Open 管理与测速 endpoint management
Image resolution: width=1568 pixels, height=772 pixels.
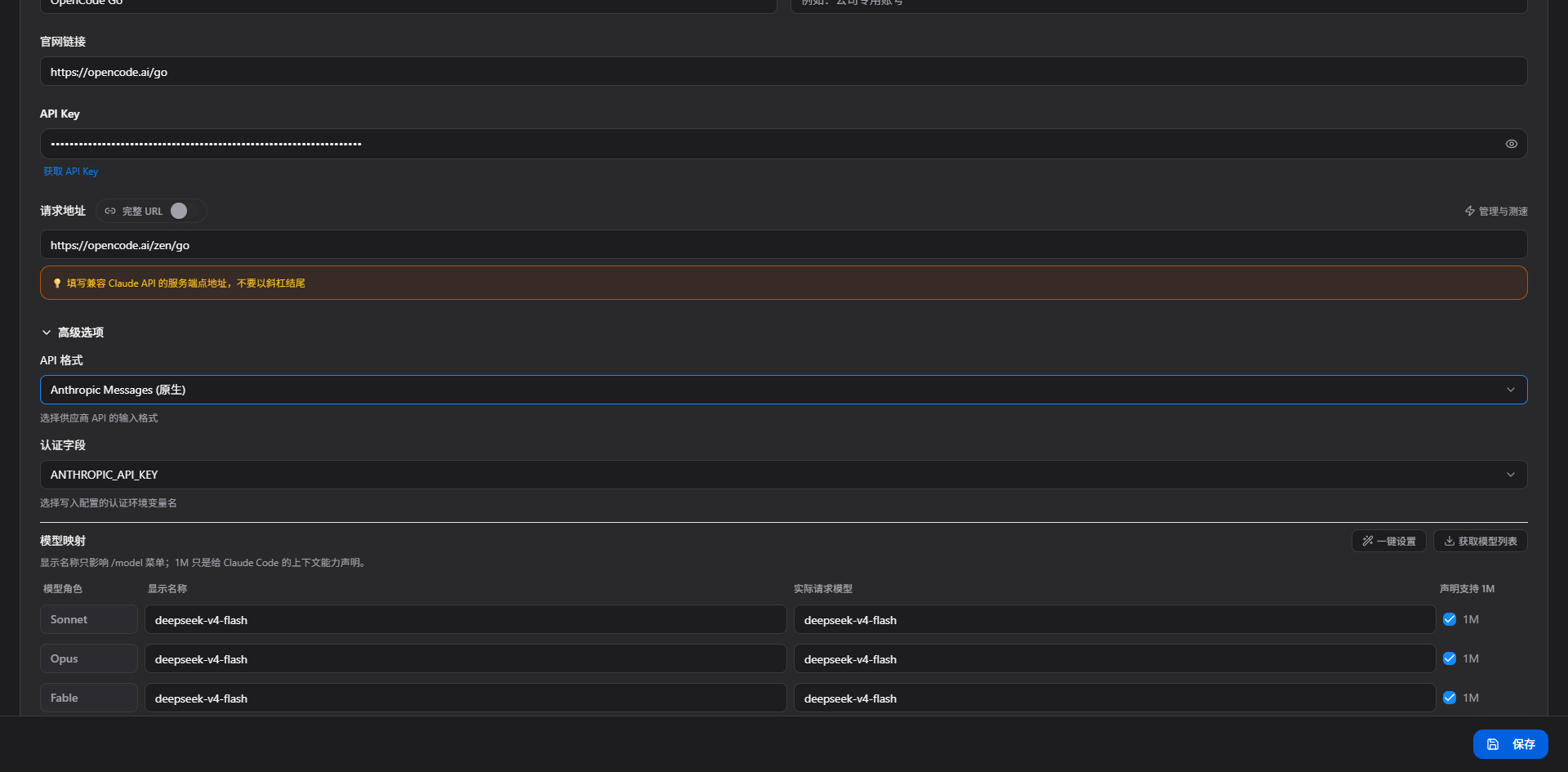(1496, 211)
